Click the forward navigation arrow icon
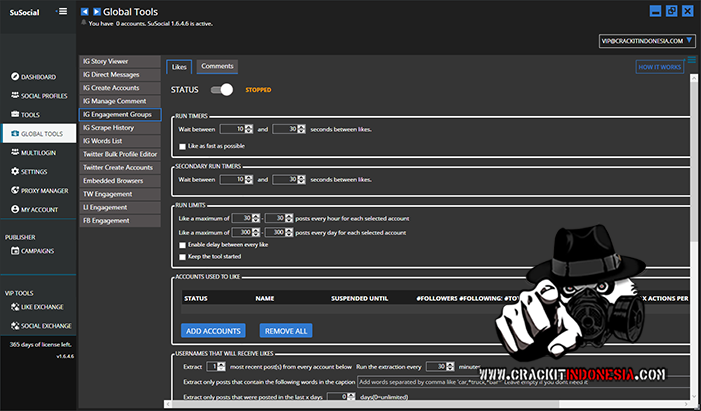Screen dimensions: 701x411 96,10
